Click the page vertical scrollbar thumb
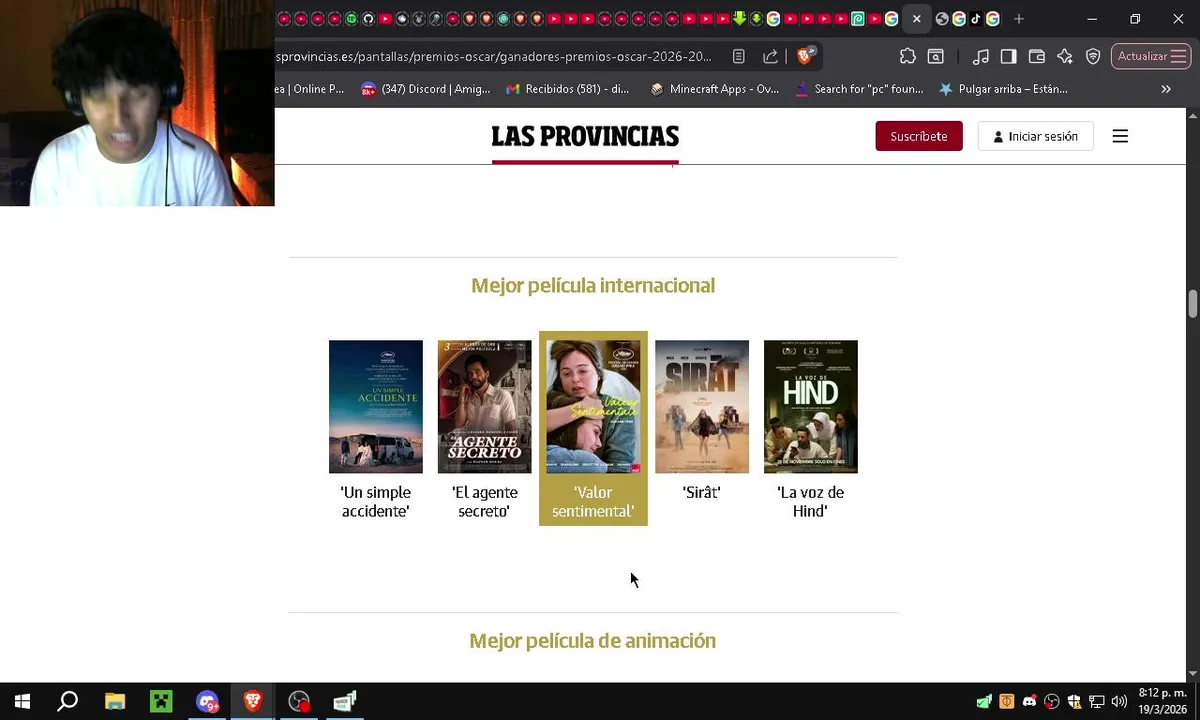 coord(1192,304)
